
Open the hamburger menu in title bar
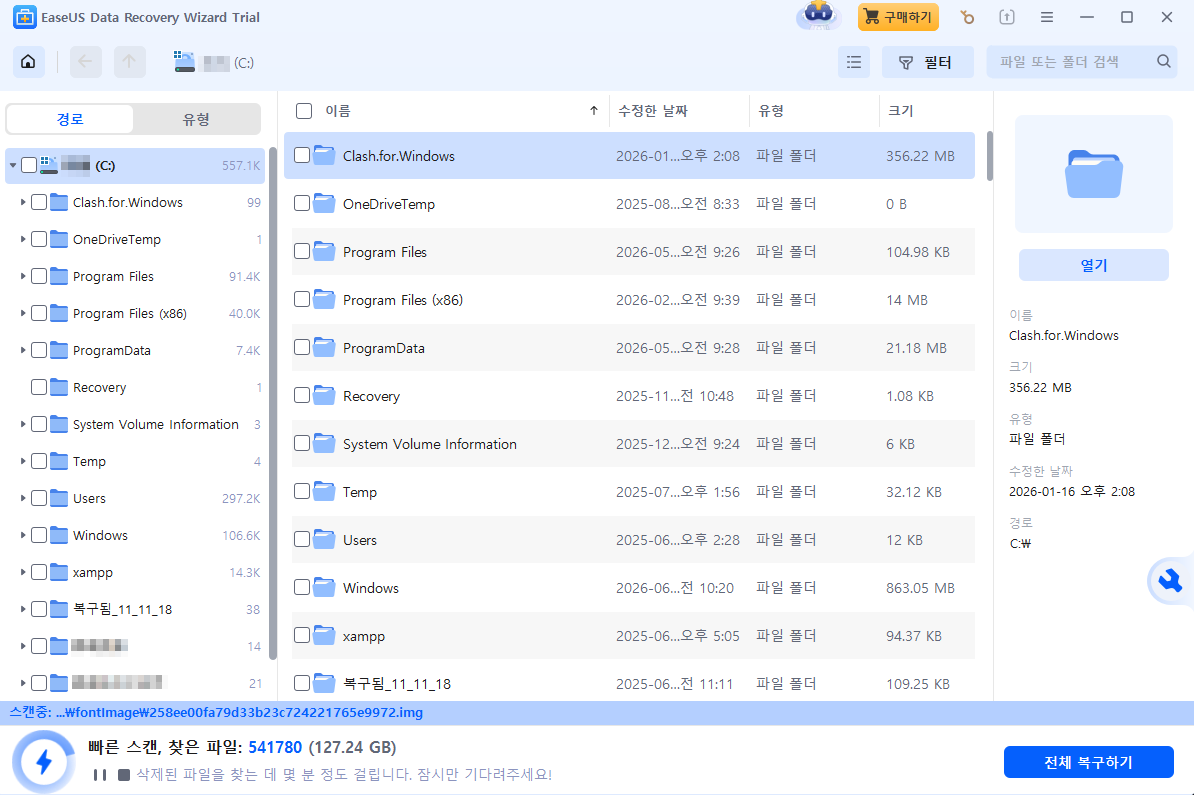coord(1047,17)
